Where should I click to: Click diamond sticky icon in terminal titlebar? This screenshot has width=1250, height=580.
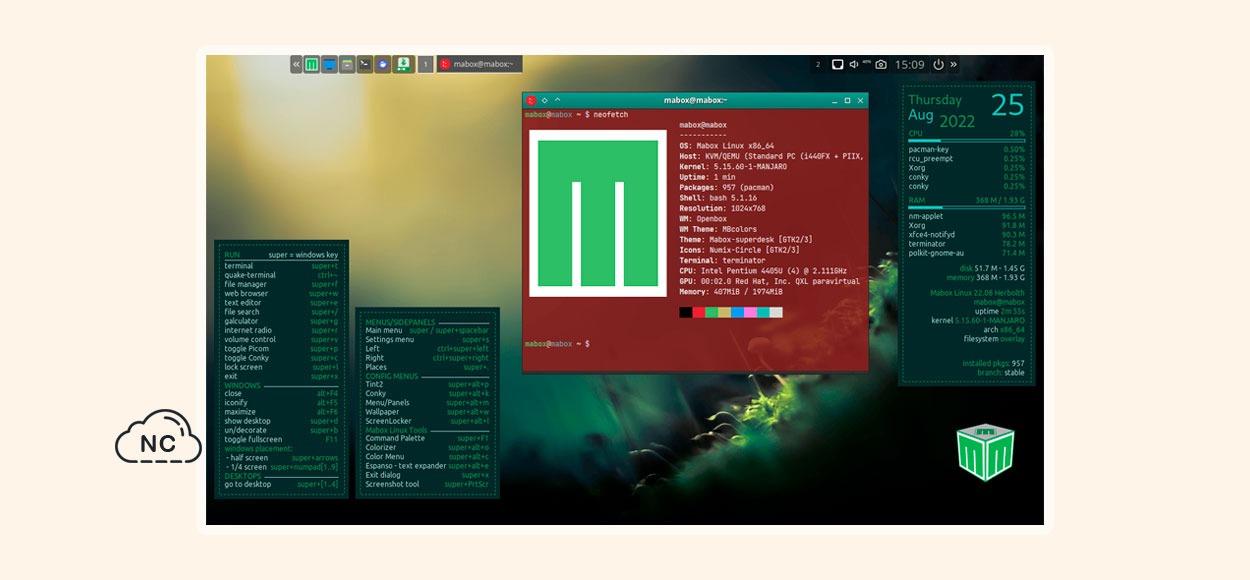544,100
